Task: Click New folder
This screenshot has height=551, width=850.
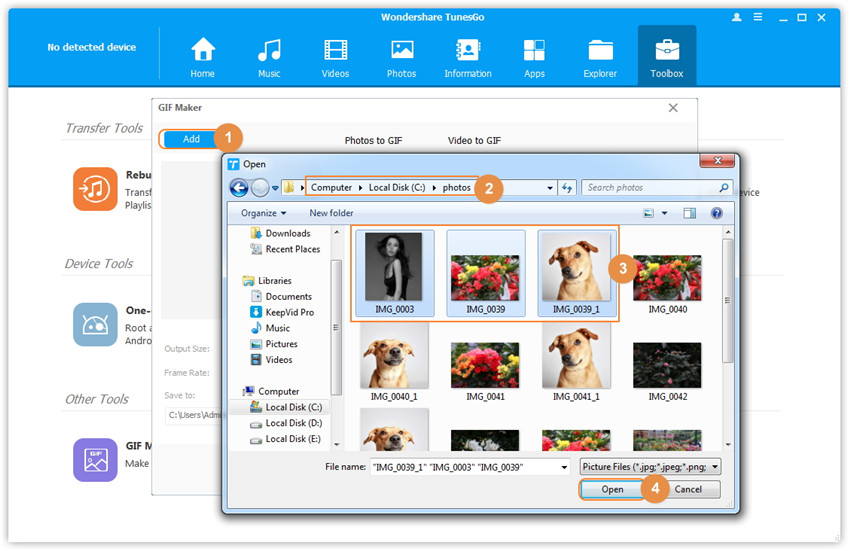Action: point(331,213)
